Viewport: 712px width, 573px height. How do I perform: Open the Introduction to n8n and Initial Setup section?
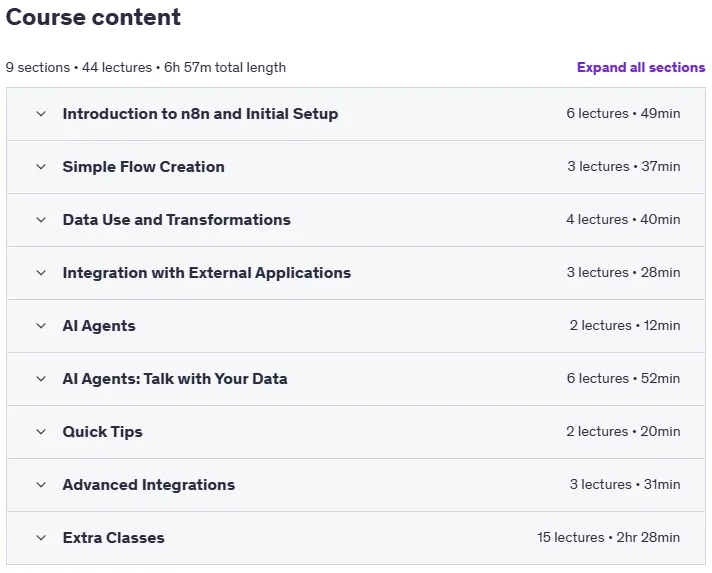point(200,114)
